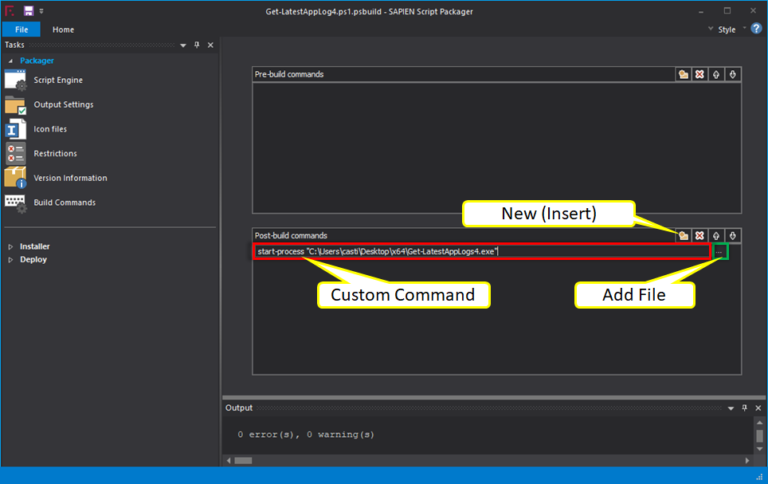Viewport: 768px width, 484px height.
Task: Open Version Information package icon
Action: click(x=15, y=178)
